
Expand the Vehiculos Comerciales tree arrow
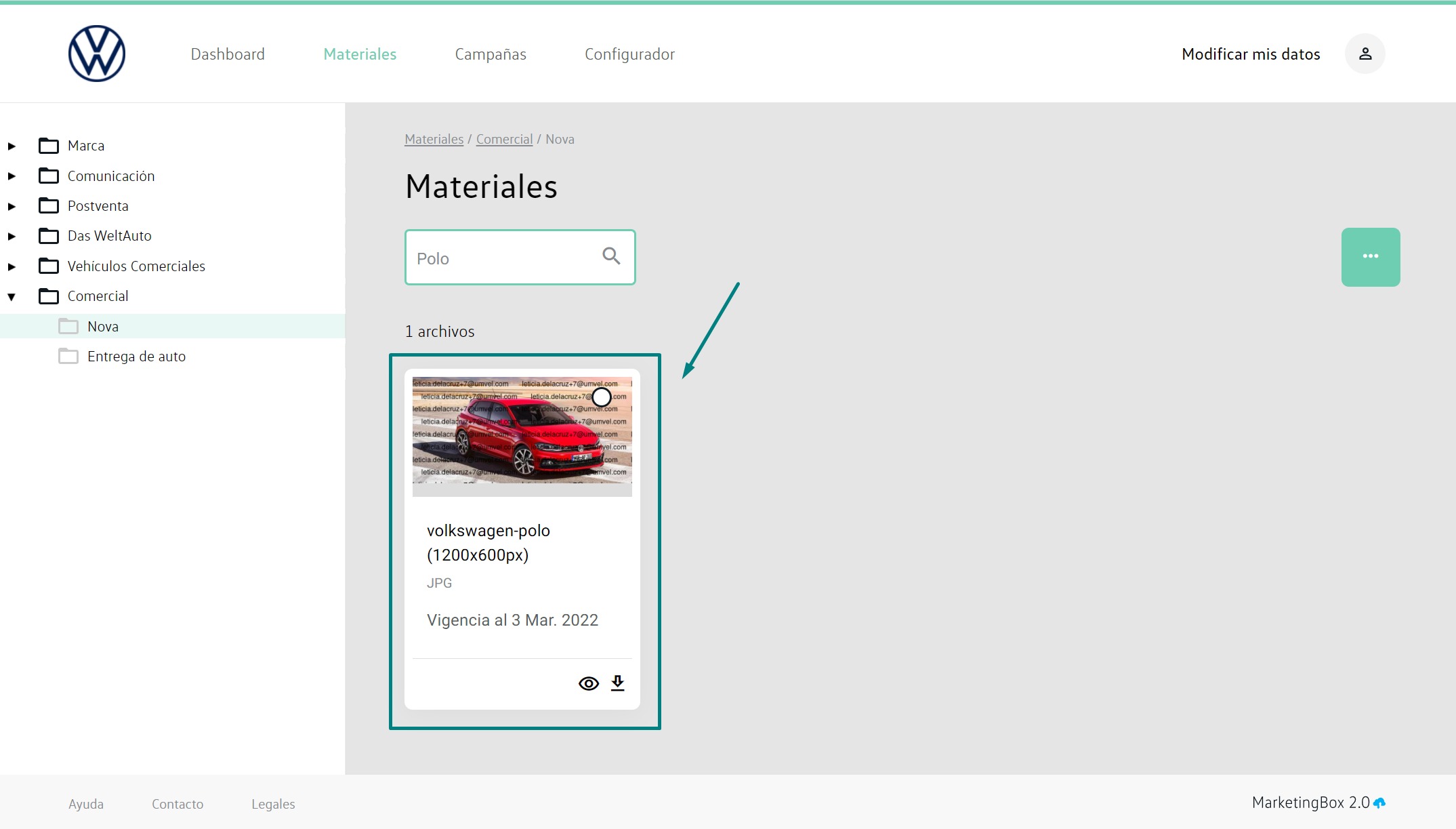[x=12, y=267]
